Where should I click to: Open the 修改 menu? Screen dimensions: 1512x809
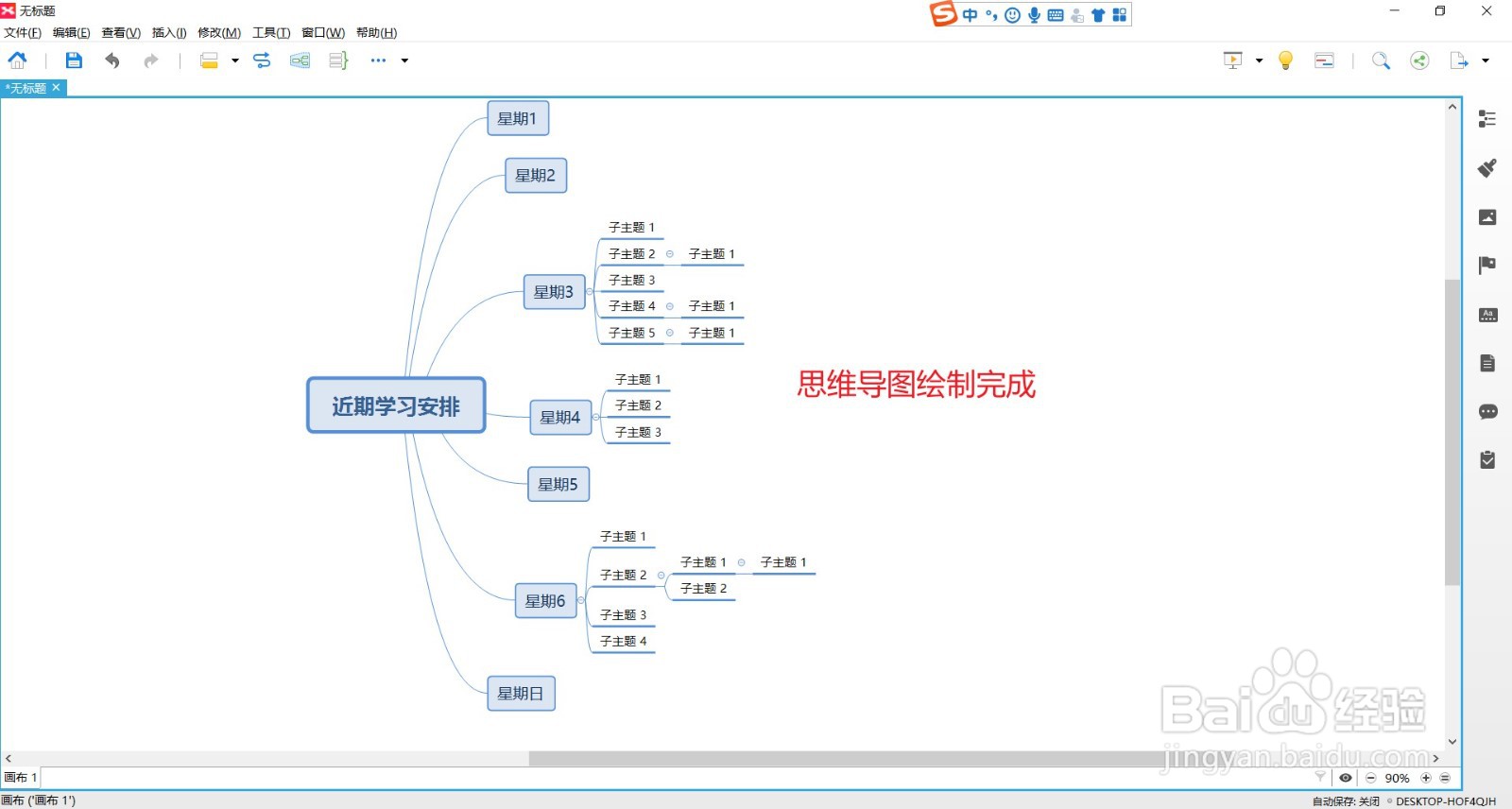[219, 32]
